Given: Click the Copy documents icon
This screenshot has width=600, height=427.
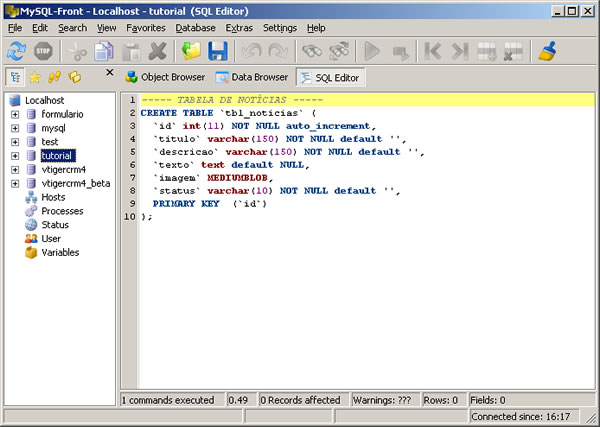Looking at the screenshot, I should pos(104,51).
